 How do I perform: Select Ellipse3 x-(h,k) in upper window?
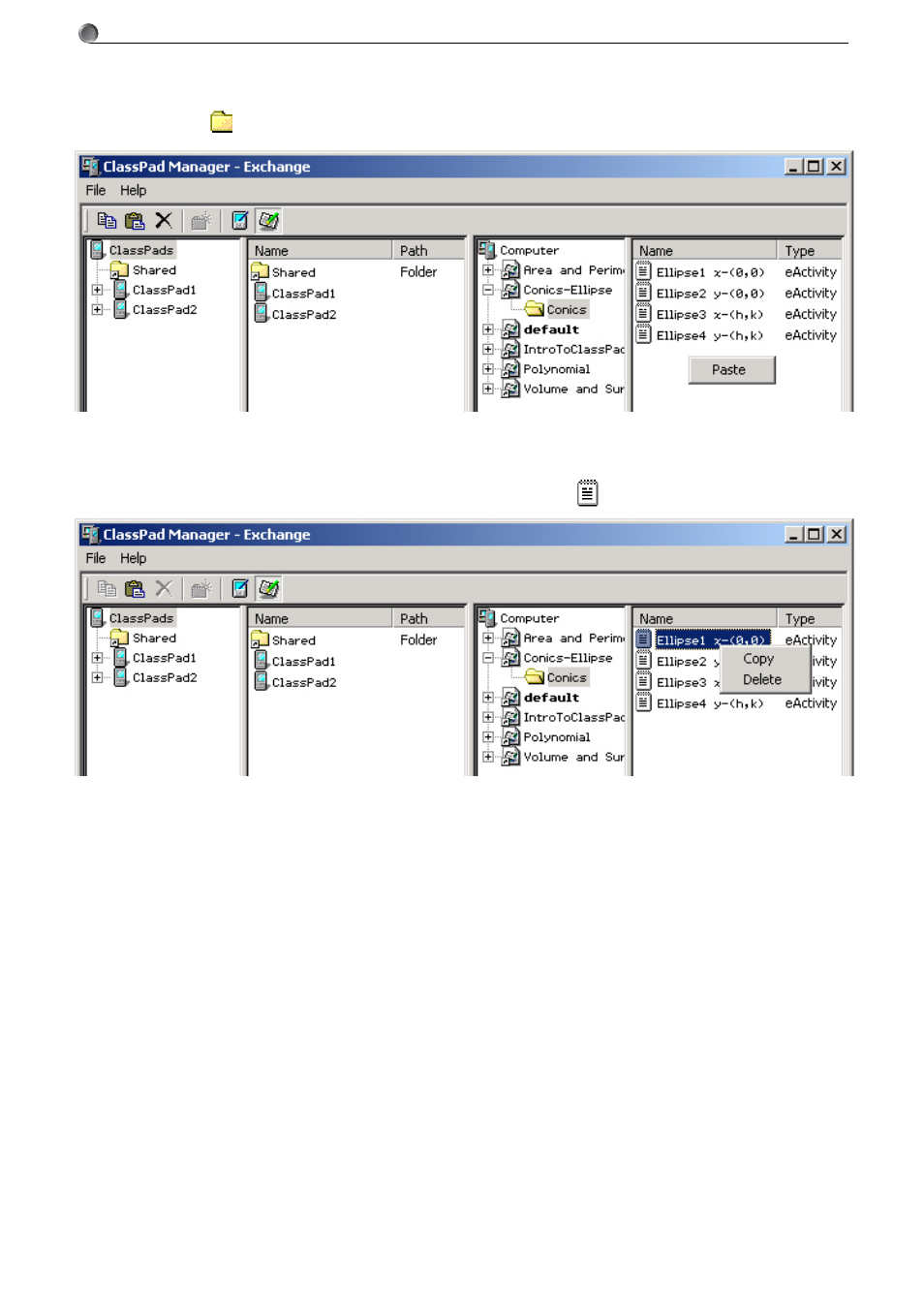click(709, 314)
